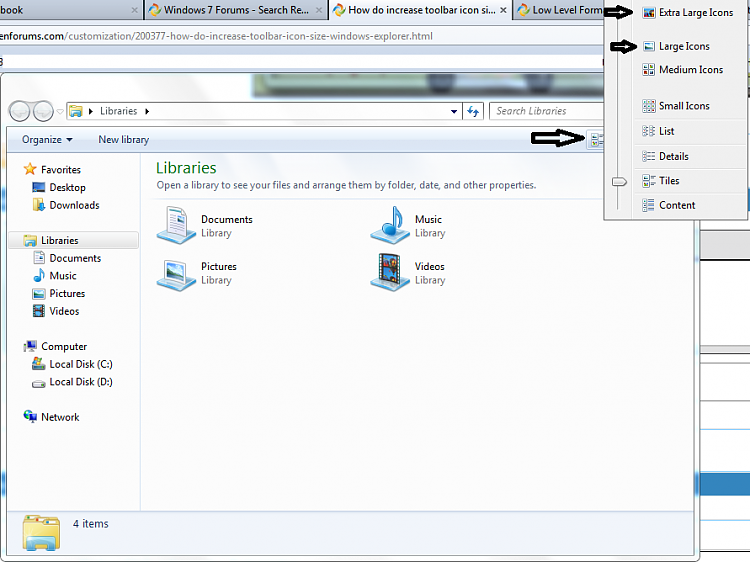
Task: Click the Downloads folder icon
Action: [39, 205]
